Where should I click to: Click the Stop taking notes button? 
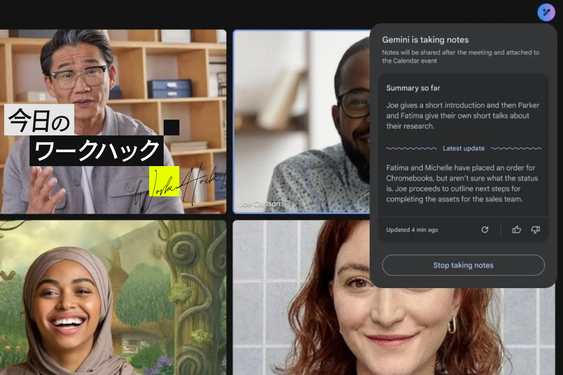(463, 265)
